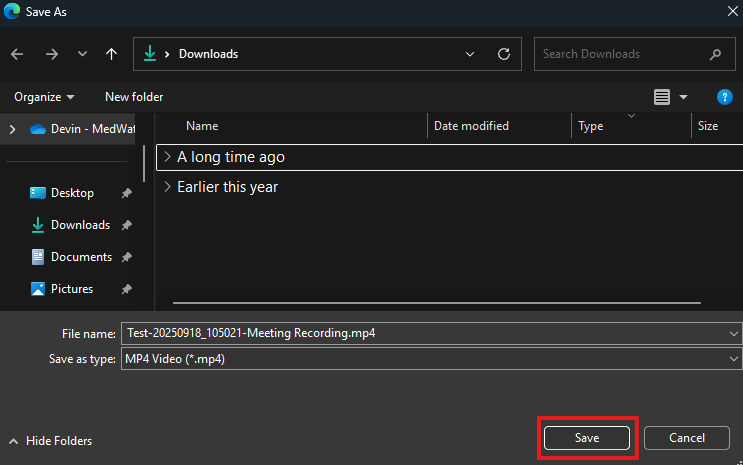Expand the 'A long time ago' group
Image resolution: width=743 pixels, height=465 pixels.
coord(167,157)
